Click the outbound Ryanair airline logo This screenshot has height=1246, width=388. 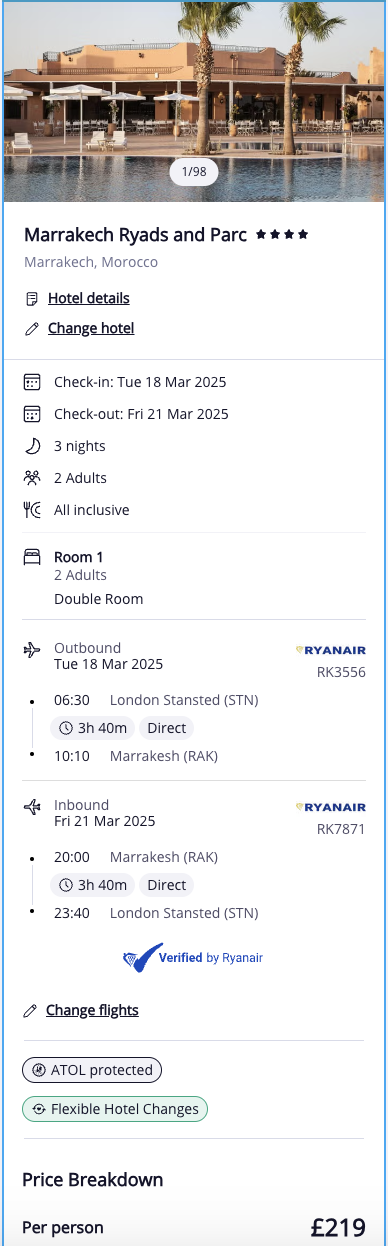coord(331,650)
